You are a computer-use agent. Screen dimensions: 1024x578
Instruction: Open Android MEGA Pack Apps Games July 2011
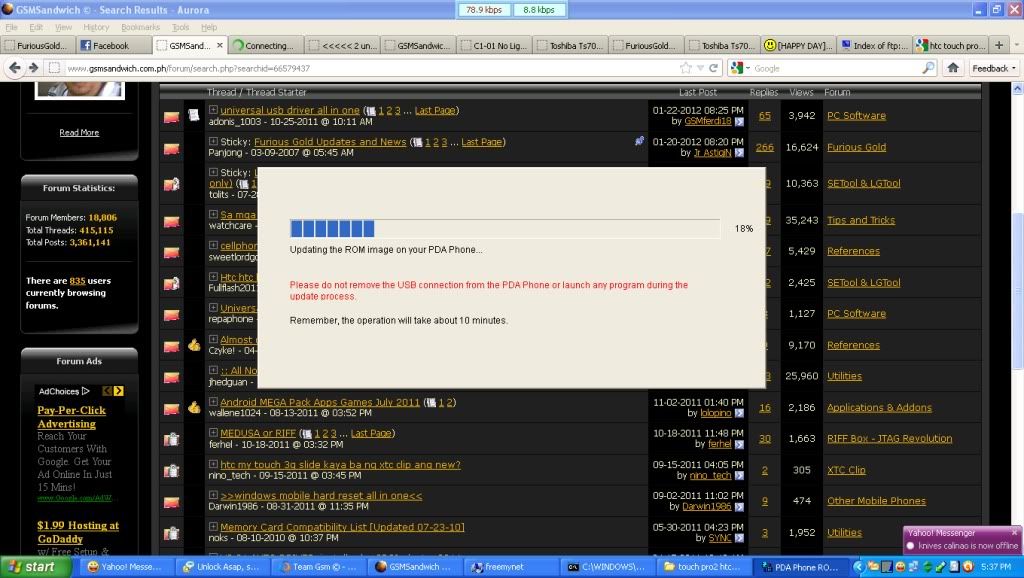tap(320, 402)
